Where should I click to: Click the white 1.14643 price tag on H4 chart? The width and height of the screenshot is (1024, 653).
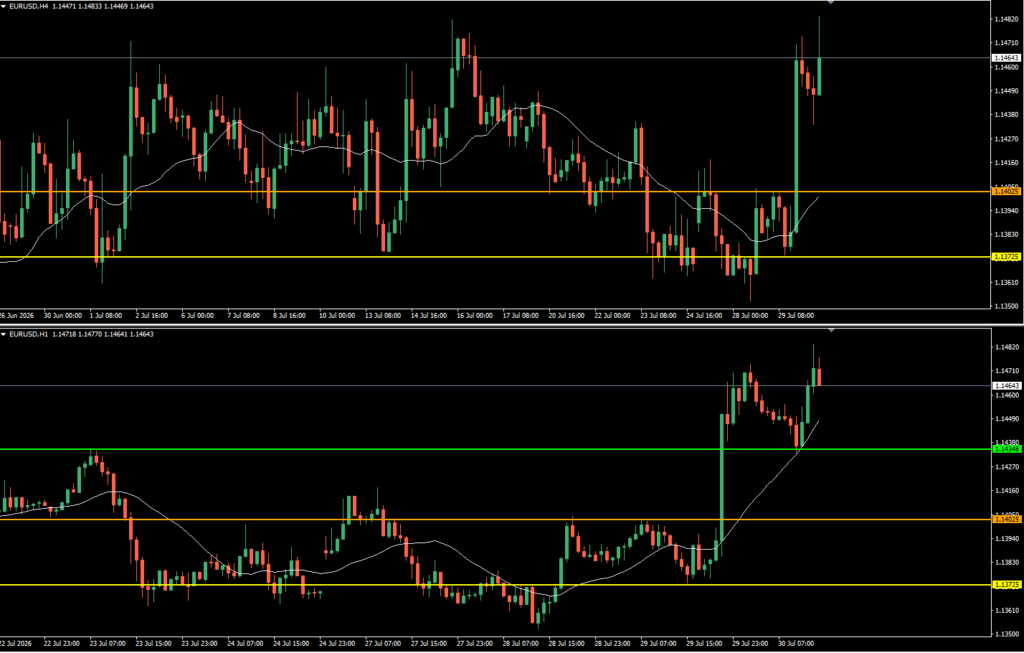click(1006, 58)
